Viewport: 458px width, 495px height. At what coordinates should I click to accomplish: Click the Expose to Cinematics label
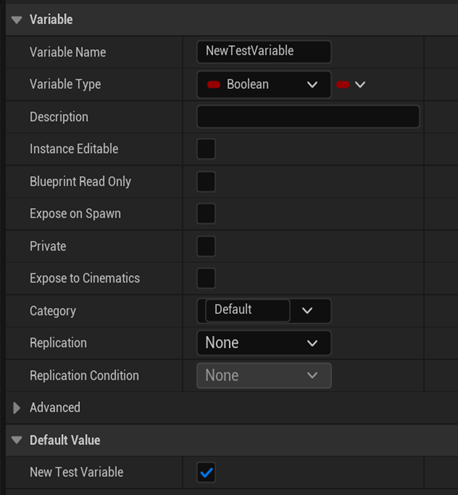click(x=85, y=278)
